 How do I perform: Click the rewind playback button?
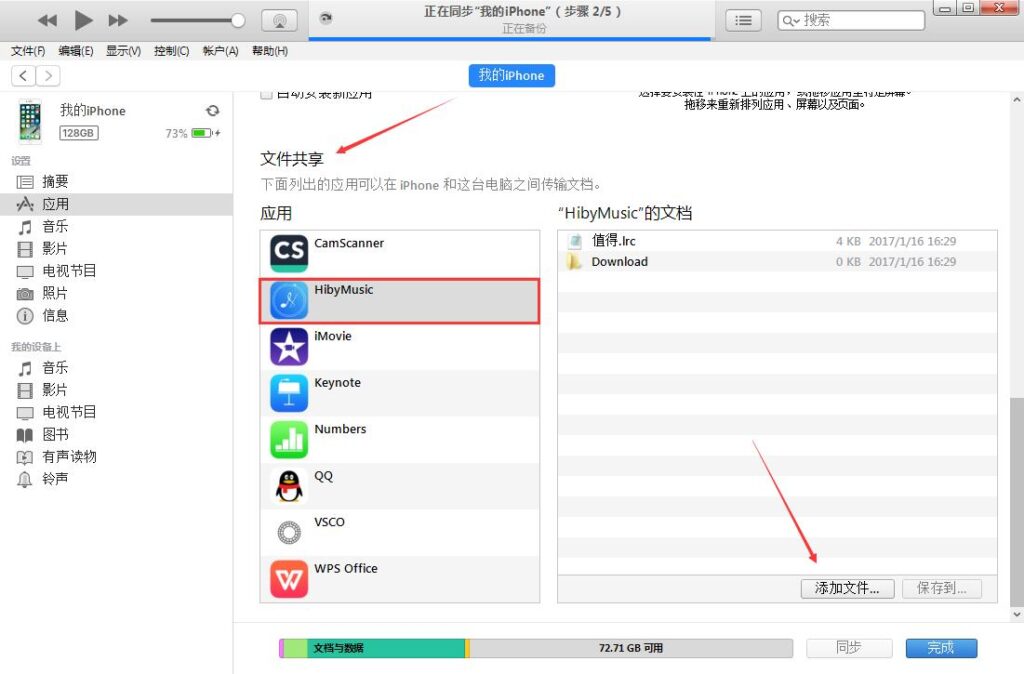pyautogui.click(x=47, y=20)
